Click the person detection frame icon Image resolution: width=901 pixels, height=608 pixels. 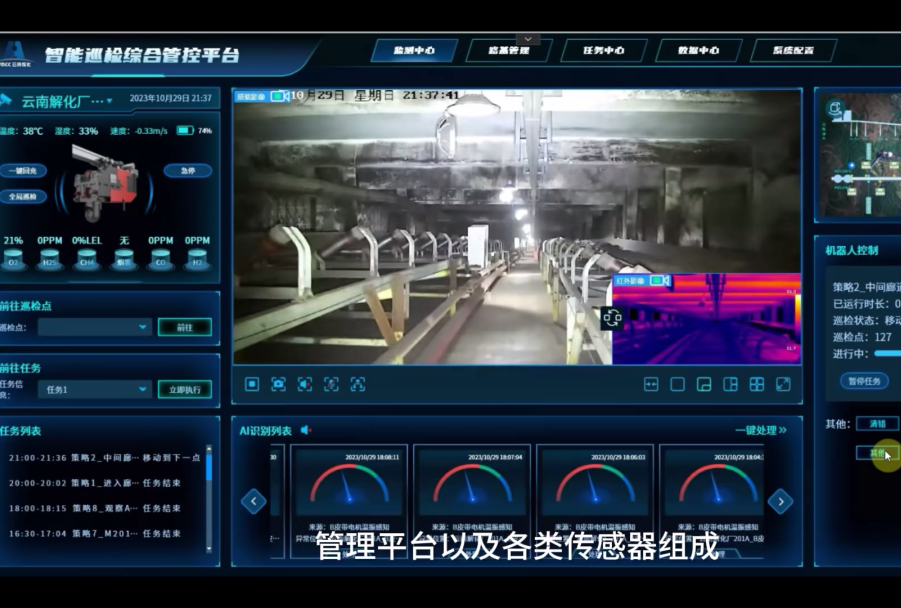[357, 384]
